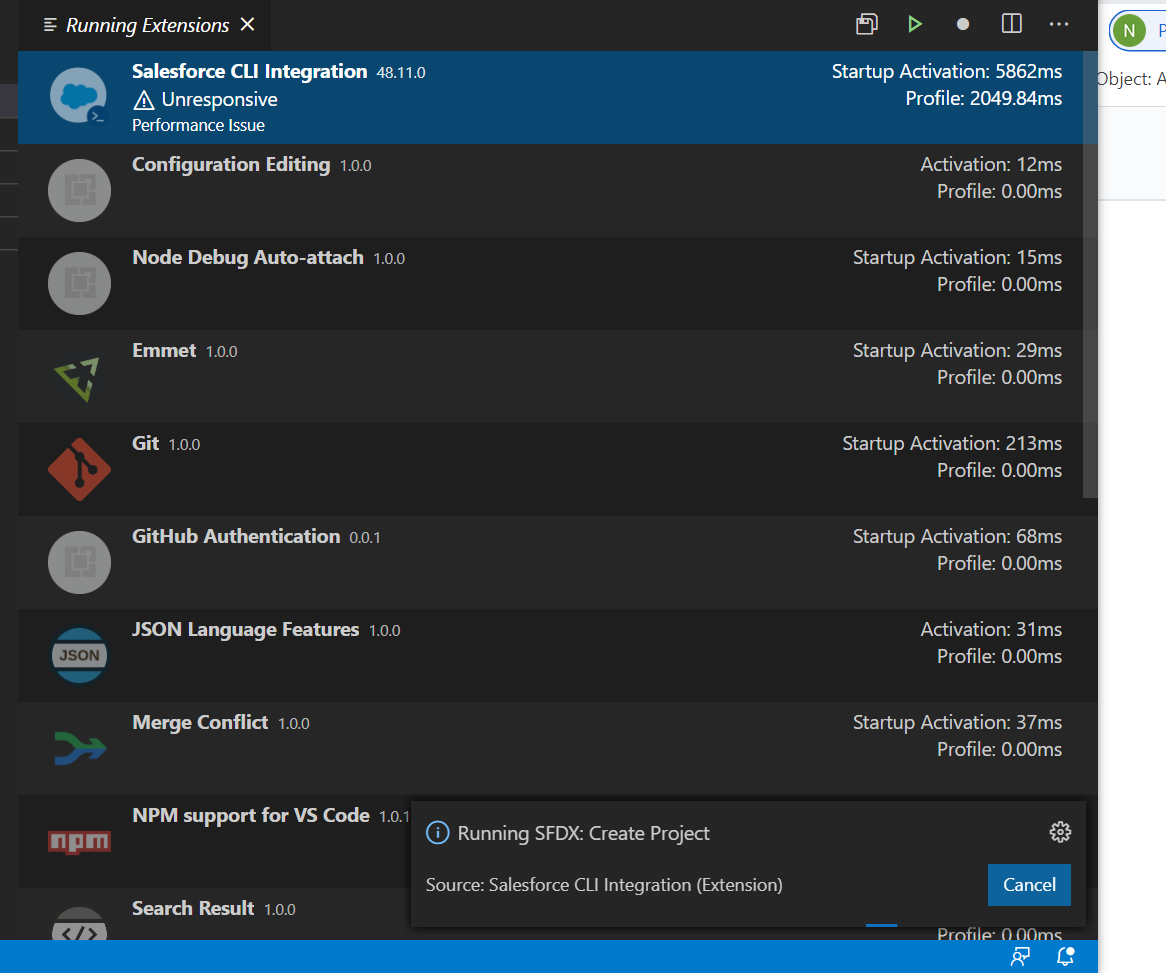Select the GitHub Authentication title

tap(236, 536)
